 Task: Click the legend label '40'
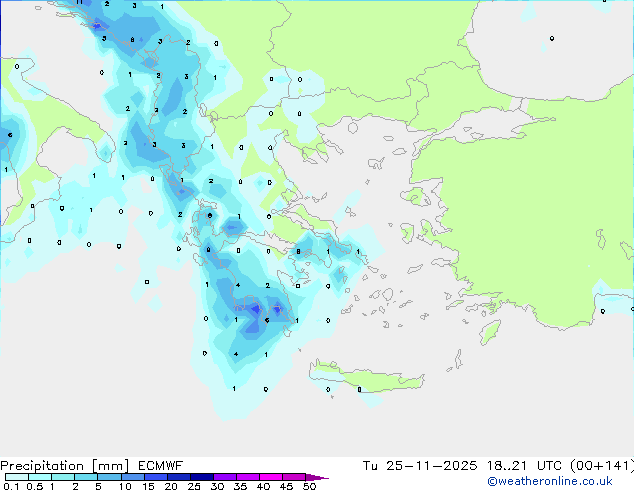(x=264, y=486)
